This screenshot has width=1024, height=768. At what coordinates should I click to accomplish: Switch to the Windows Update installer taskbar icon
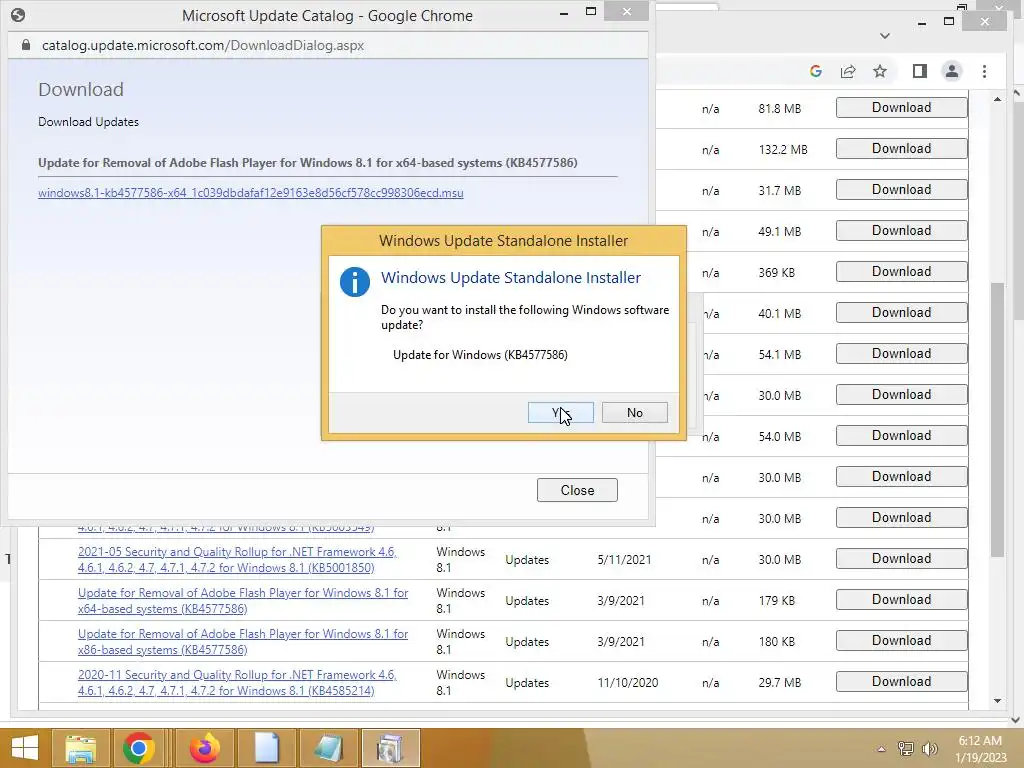point(391,748)
